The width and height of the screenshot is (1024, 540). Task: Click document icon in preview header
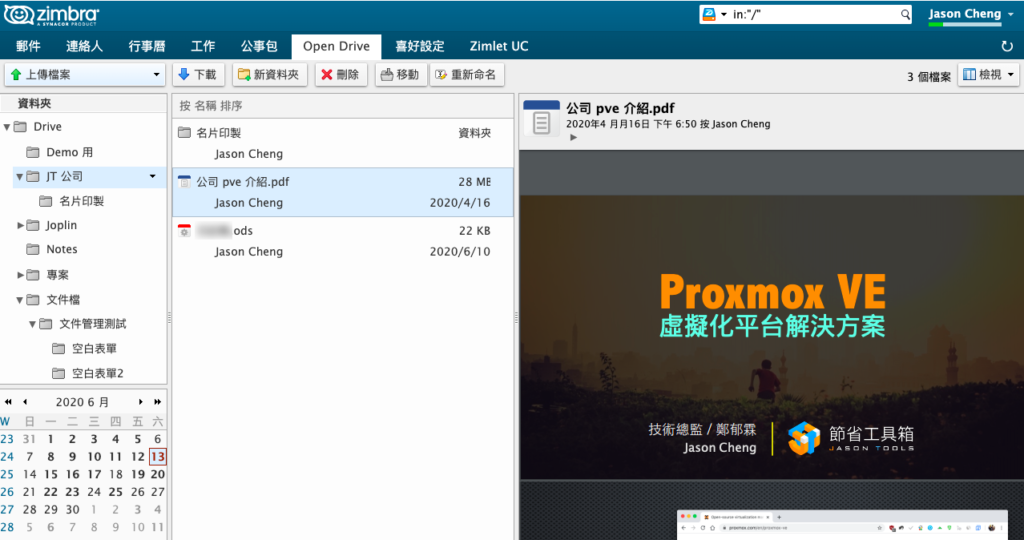tap(541, 118)
